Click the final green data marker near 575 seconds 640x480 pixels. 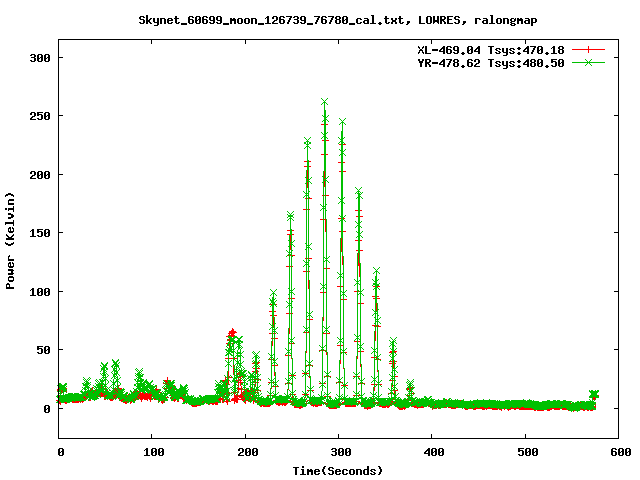click(x=594, y=394)
